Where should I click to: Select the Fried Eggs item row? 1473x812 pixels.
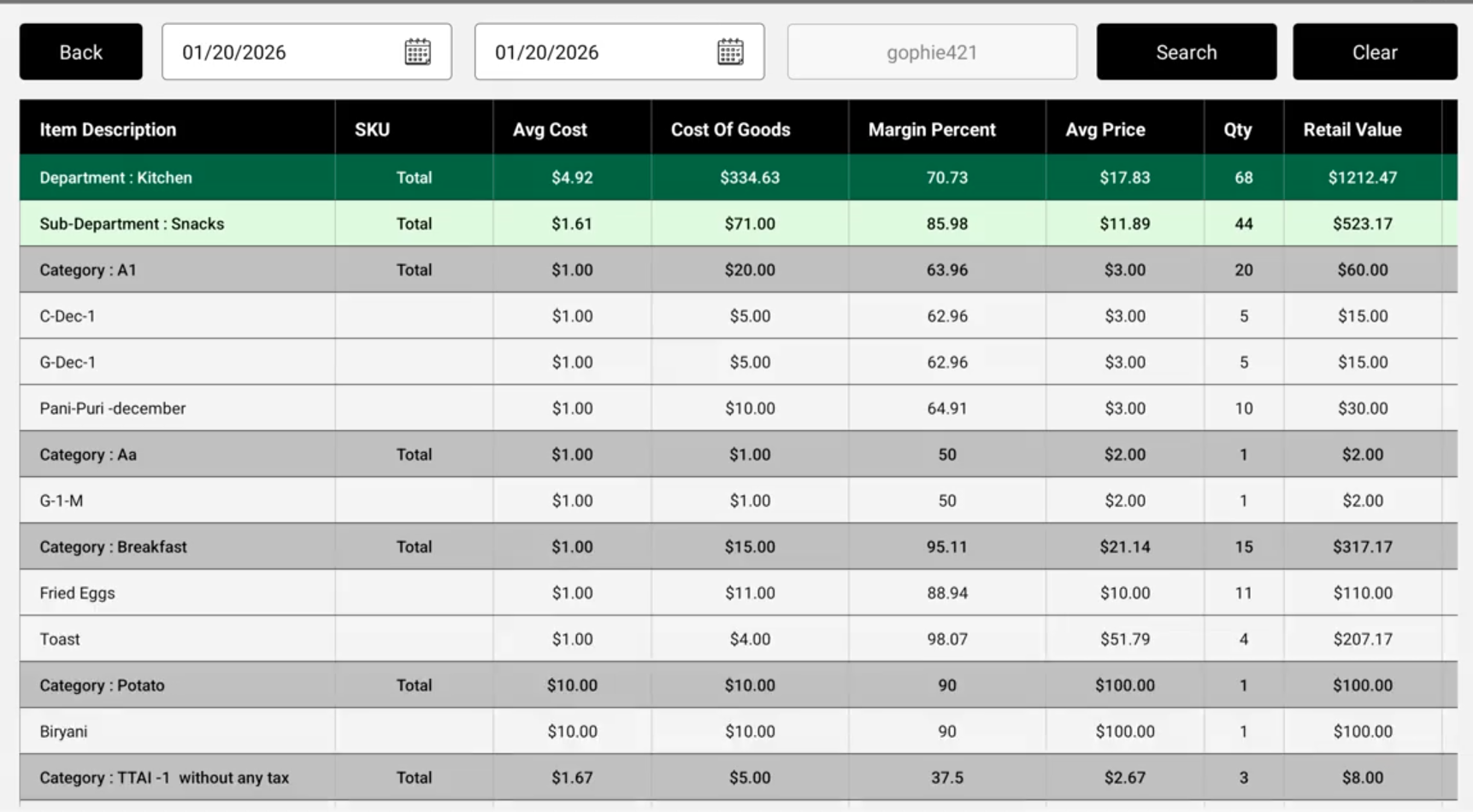(77, 593)
